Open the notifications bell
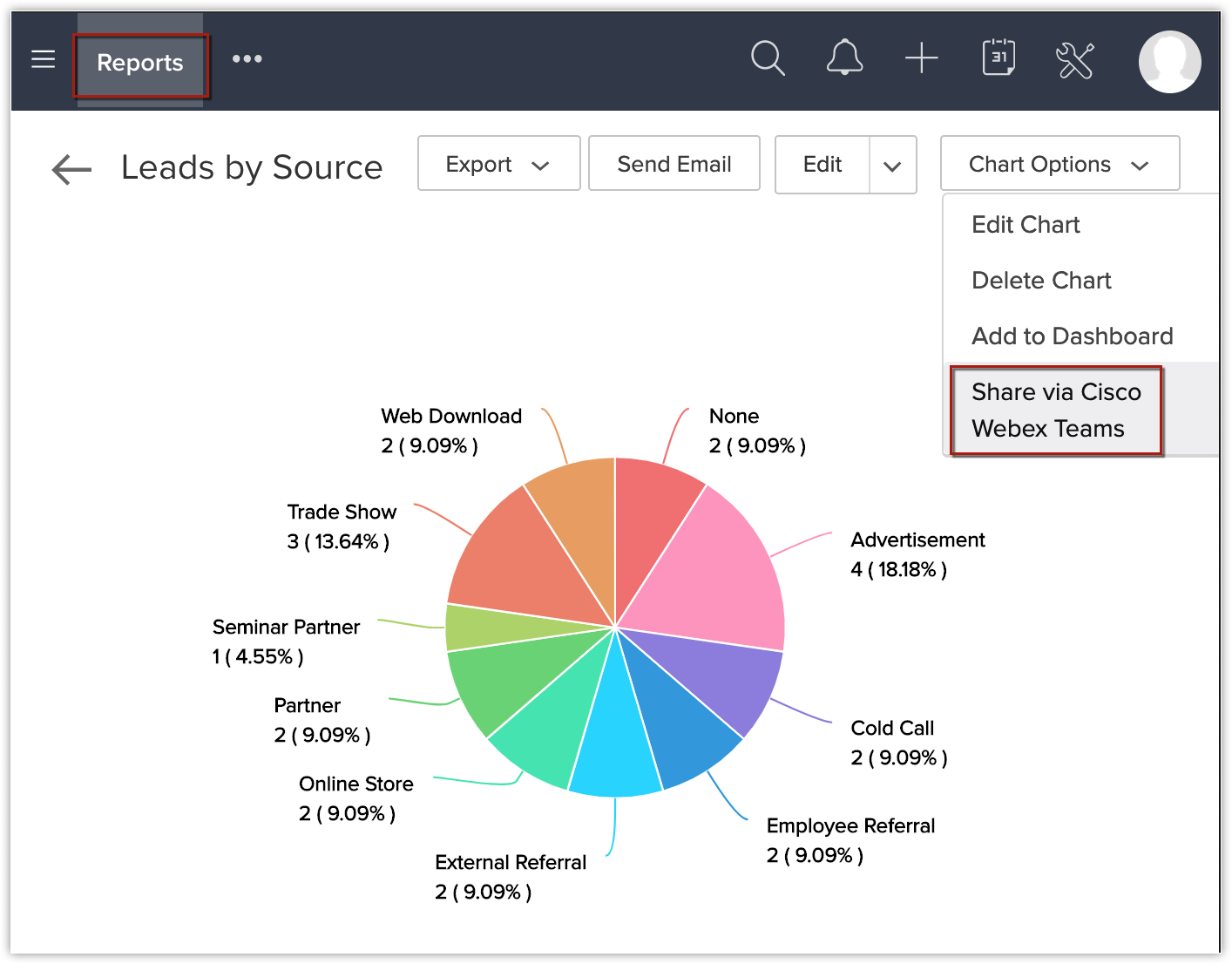The height and width of the screenshot is (964, 1232). click(844, 59)
